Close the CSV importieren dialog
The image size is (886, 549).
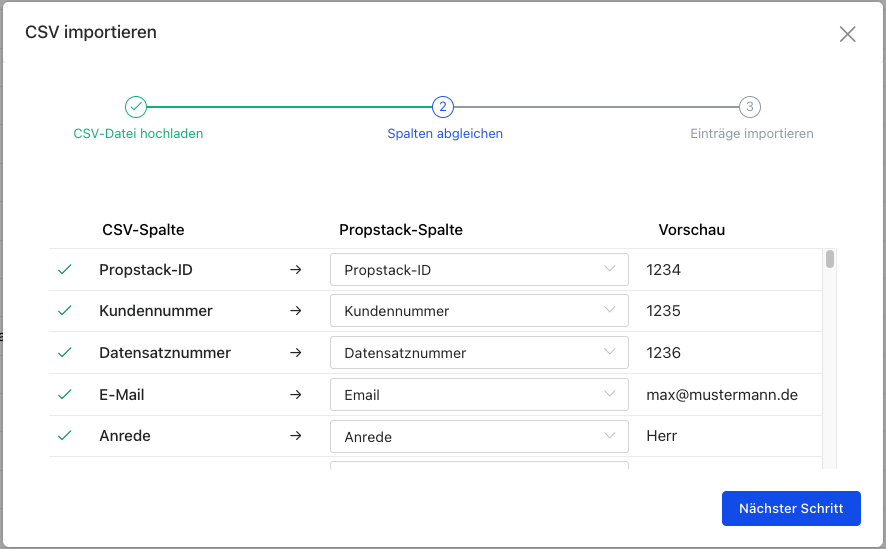[x=847, y=34]
